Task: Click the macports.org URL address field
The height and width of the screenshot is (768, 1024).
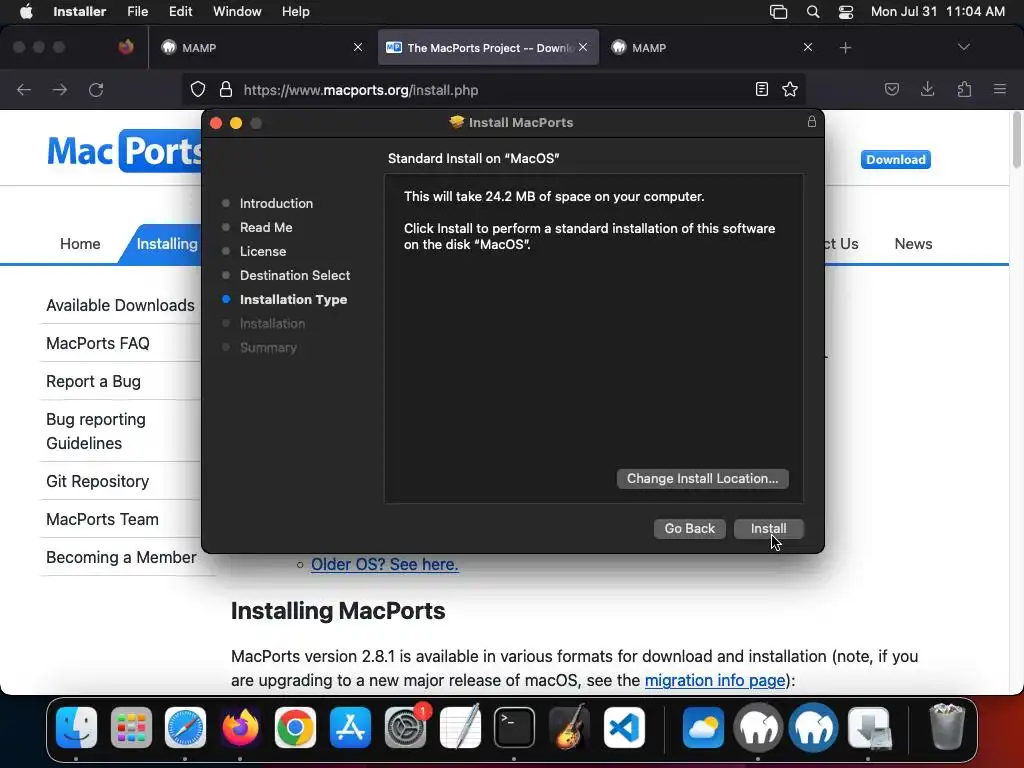Action: 493,89
